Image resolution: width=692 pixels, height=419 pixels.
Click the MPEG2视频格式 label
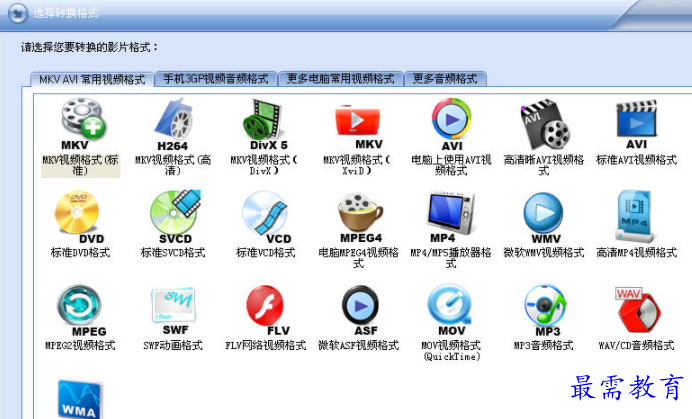80,345
